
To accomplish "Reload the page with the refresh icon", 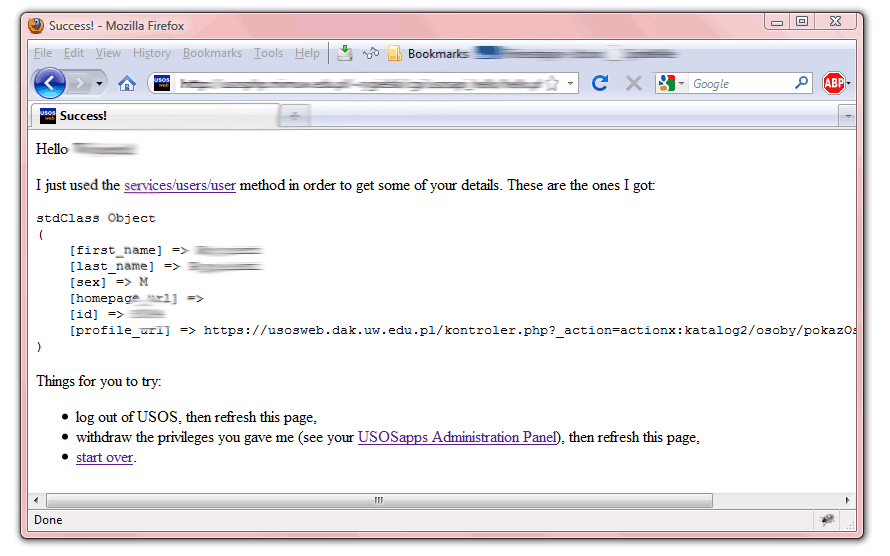I will coord(600,84).
